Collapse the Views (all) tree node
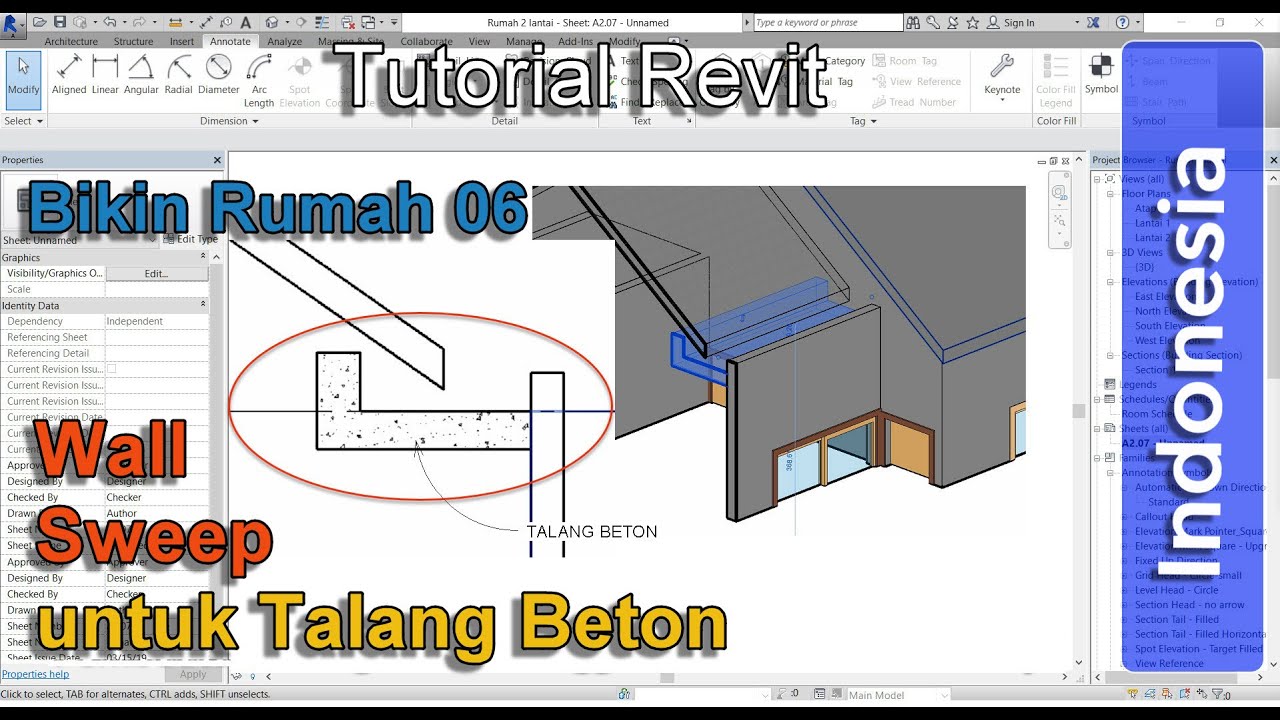Screen dimensions: 1280x720 tap(1097, 179)
